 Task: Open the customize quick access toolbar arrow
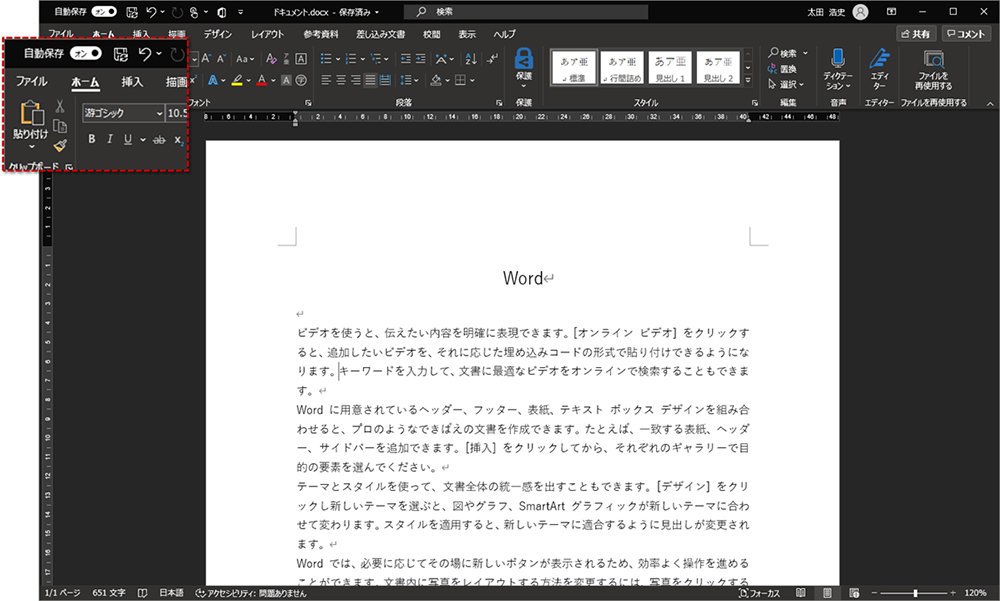[x=240, y=12]
